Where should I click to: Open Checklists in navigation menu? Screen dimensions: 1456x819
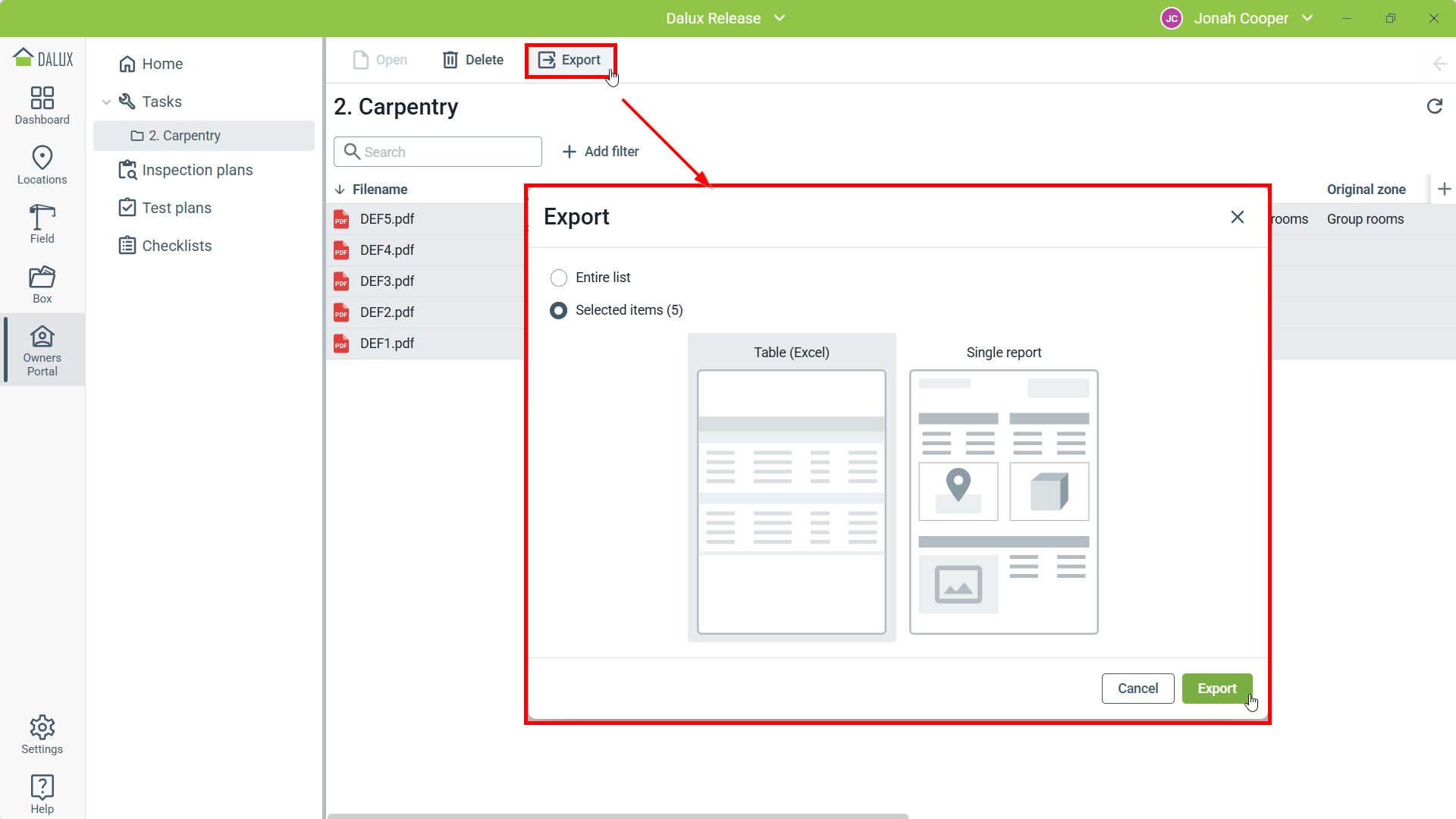[177, 246]
